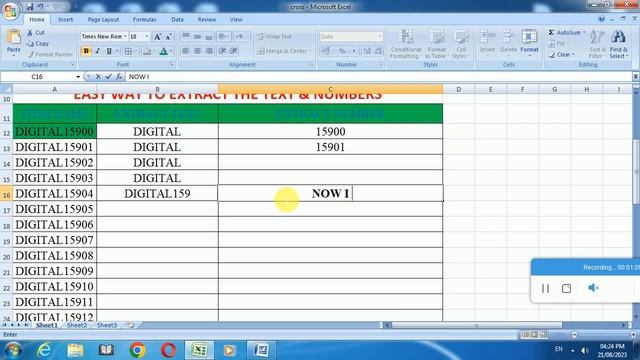Switch to the Sheet3 tab
Screen dimensions: 640x360
coord(107,325)
